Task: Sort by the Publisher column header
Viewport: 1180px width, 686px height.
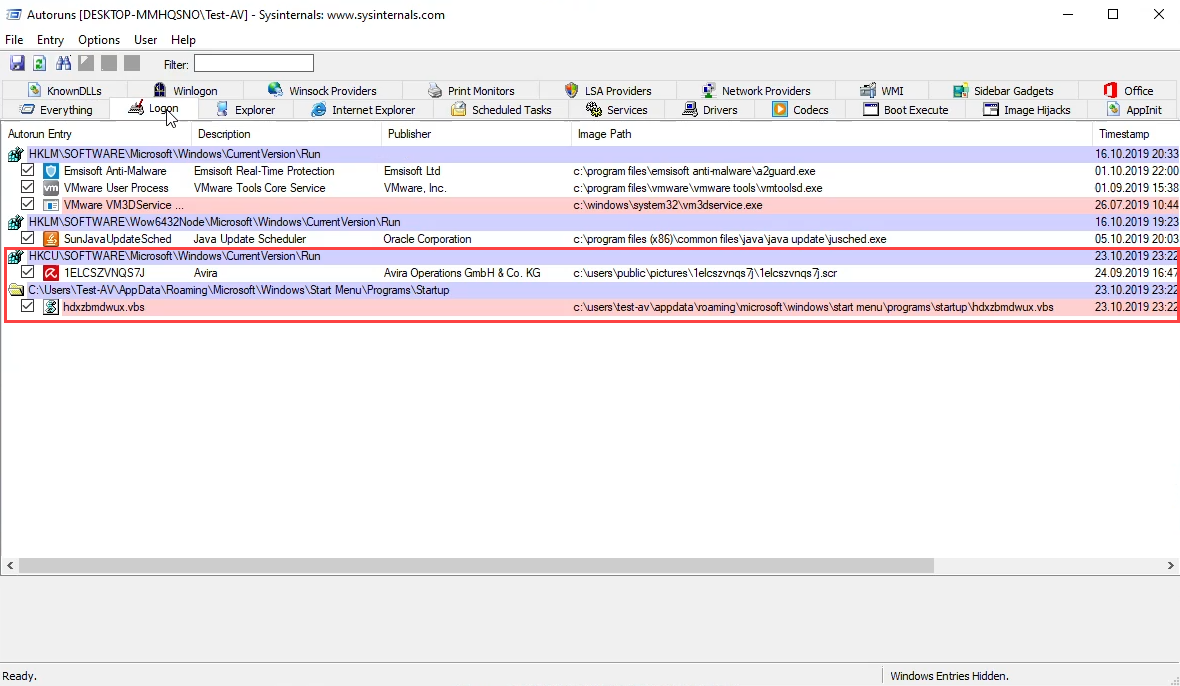Action: (410, 134)
